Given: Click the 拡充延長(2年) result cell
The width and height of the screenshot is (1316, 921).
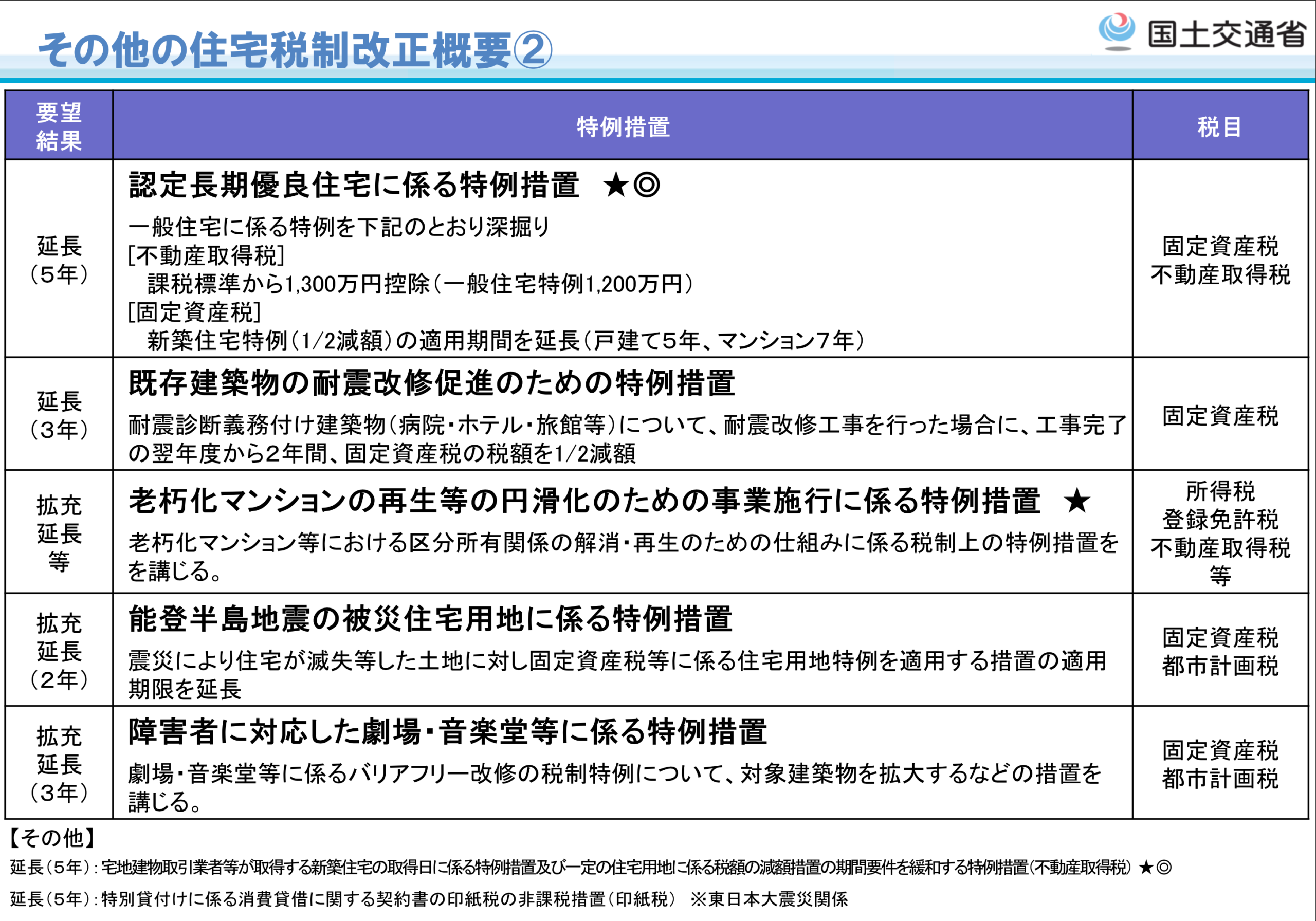Looking at the screenshot, I should 59,651.
